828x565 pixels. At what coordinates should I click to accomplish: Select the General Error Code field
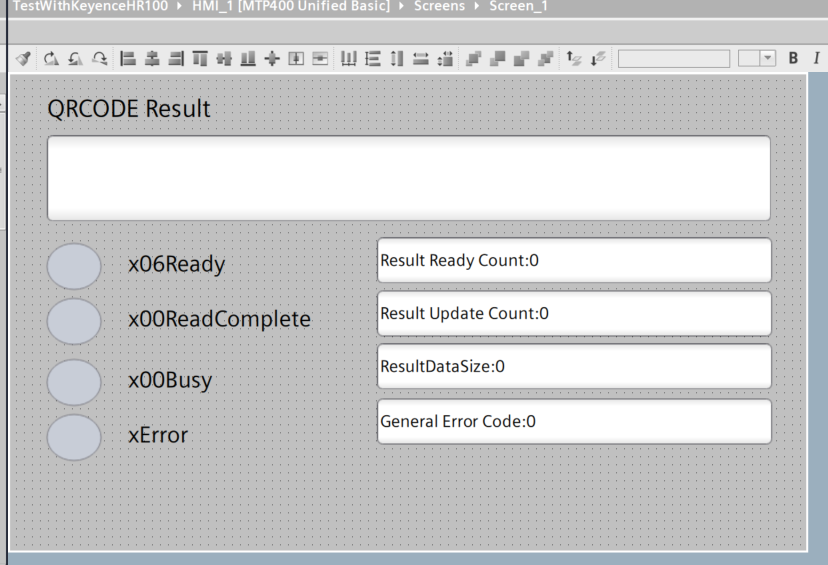point(575,421)
